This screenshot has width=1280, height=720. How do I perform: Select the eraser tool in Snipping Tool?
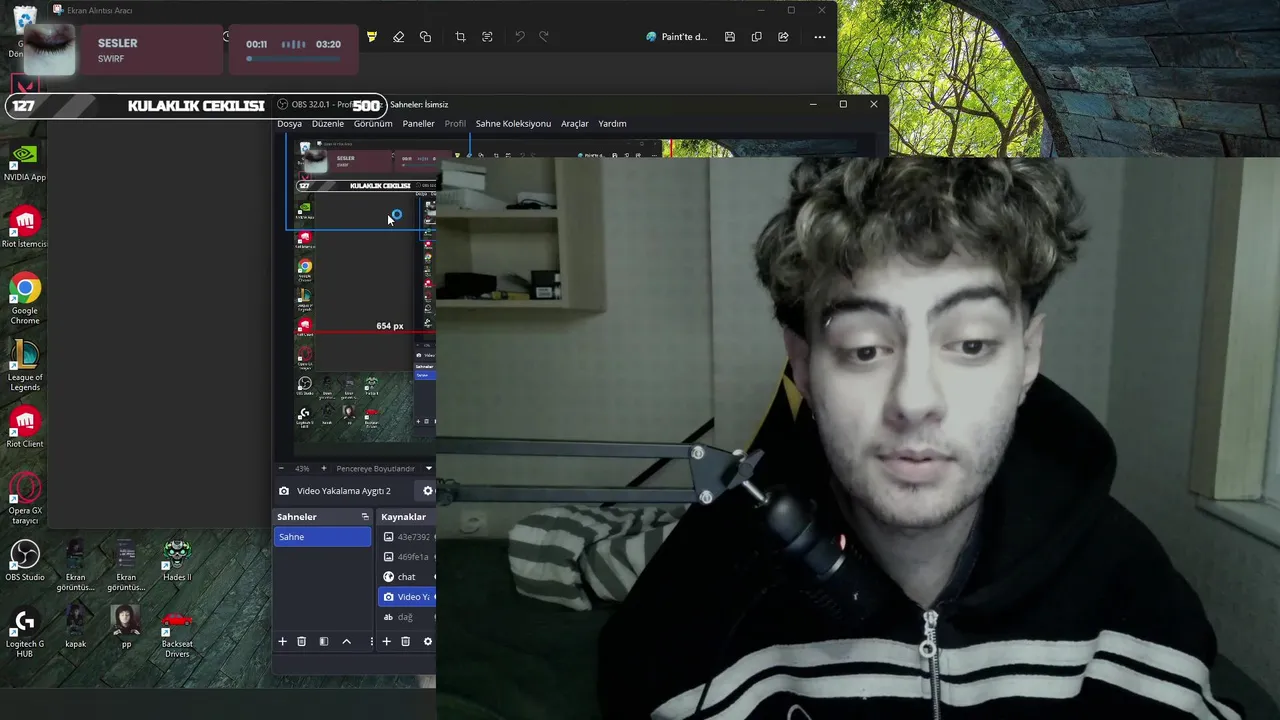(398, 37)
